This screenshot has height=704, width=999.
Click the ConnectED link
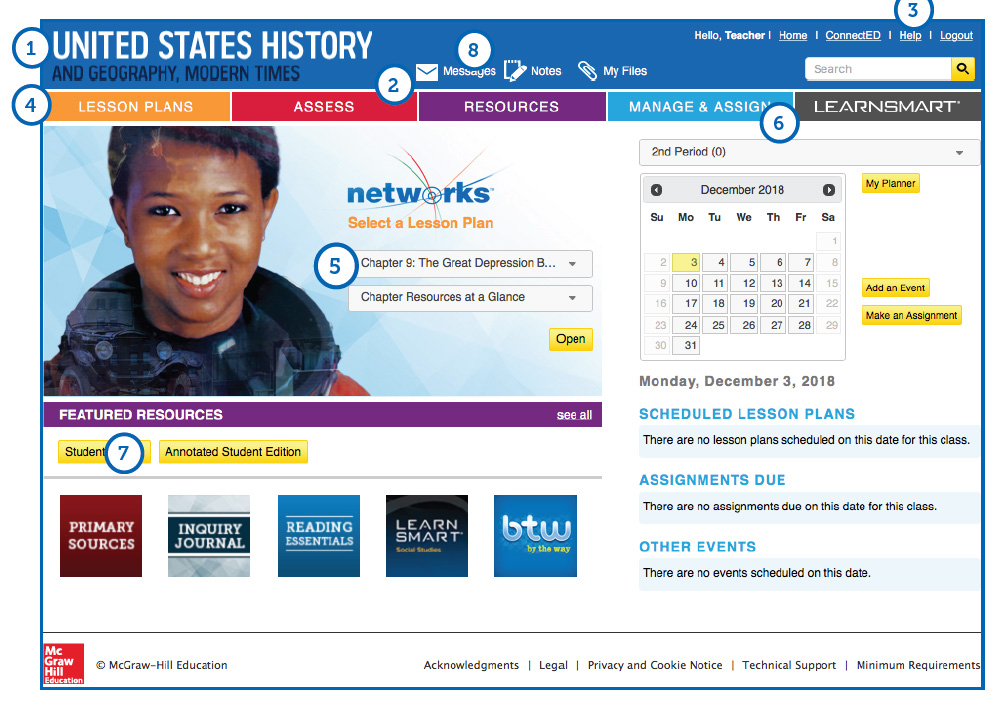(x=852, y=36)
